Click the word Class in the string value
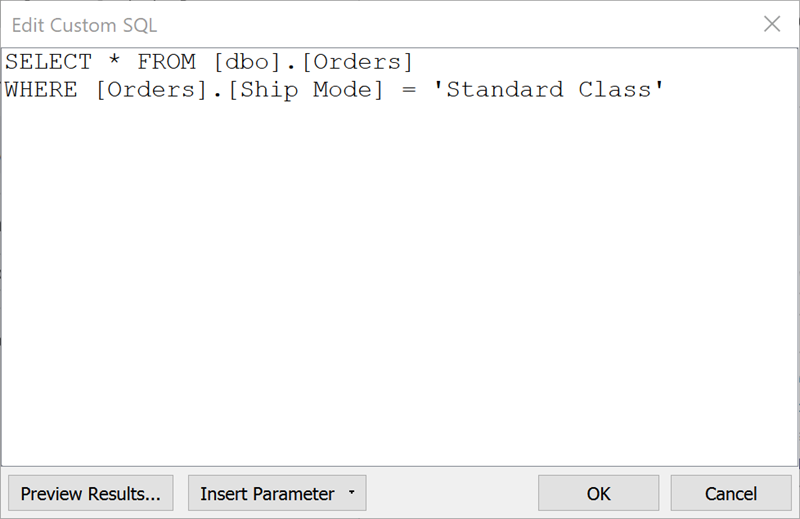This screenshot has height=519, width=800. 617,90
